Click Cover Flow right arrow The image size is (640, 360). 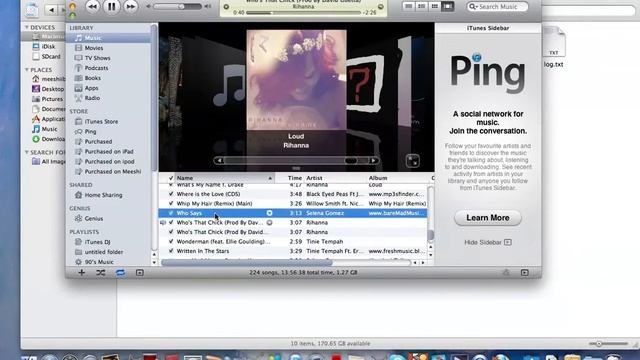pos(373,161)
